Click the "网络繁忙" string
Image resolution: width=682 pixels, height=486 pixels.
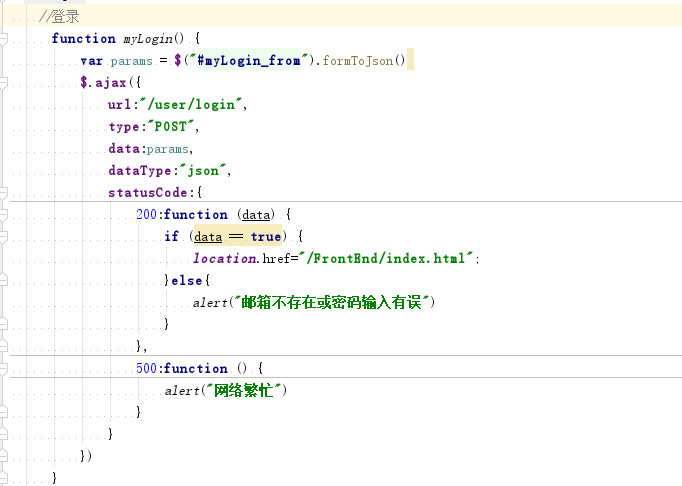click(244, 390)
